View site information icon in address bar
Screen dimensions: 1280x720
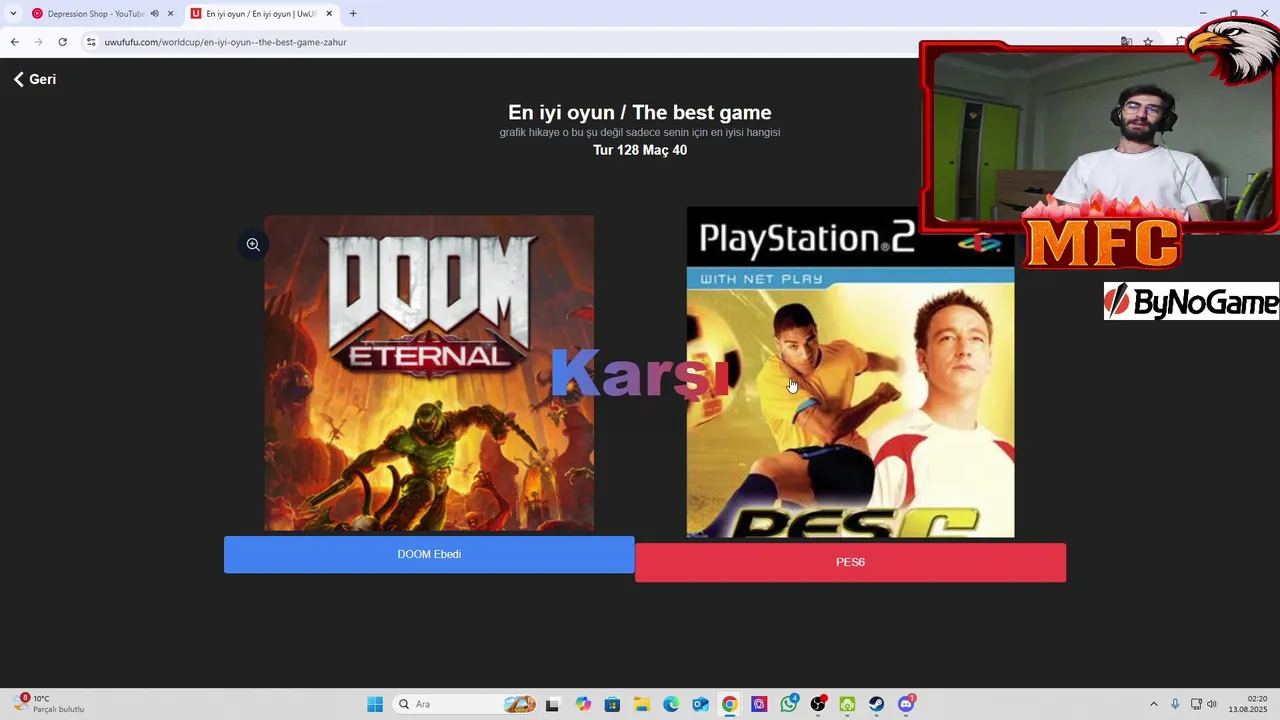point(91,42)
